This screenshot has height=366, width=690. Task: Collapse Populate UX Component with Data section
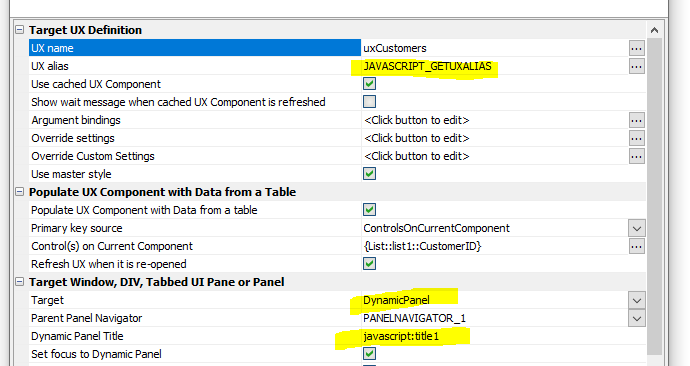tap(19, 192)
